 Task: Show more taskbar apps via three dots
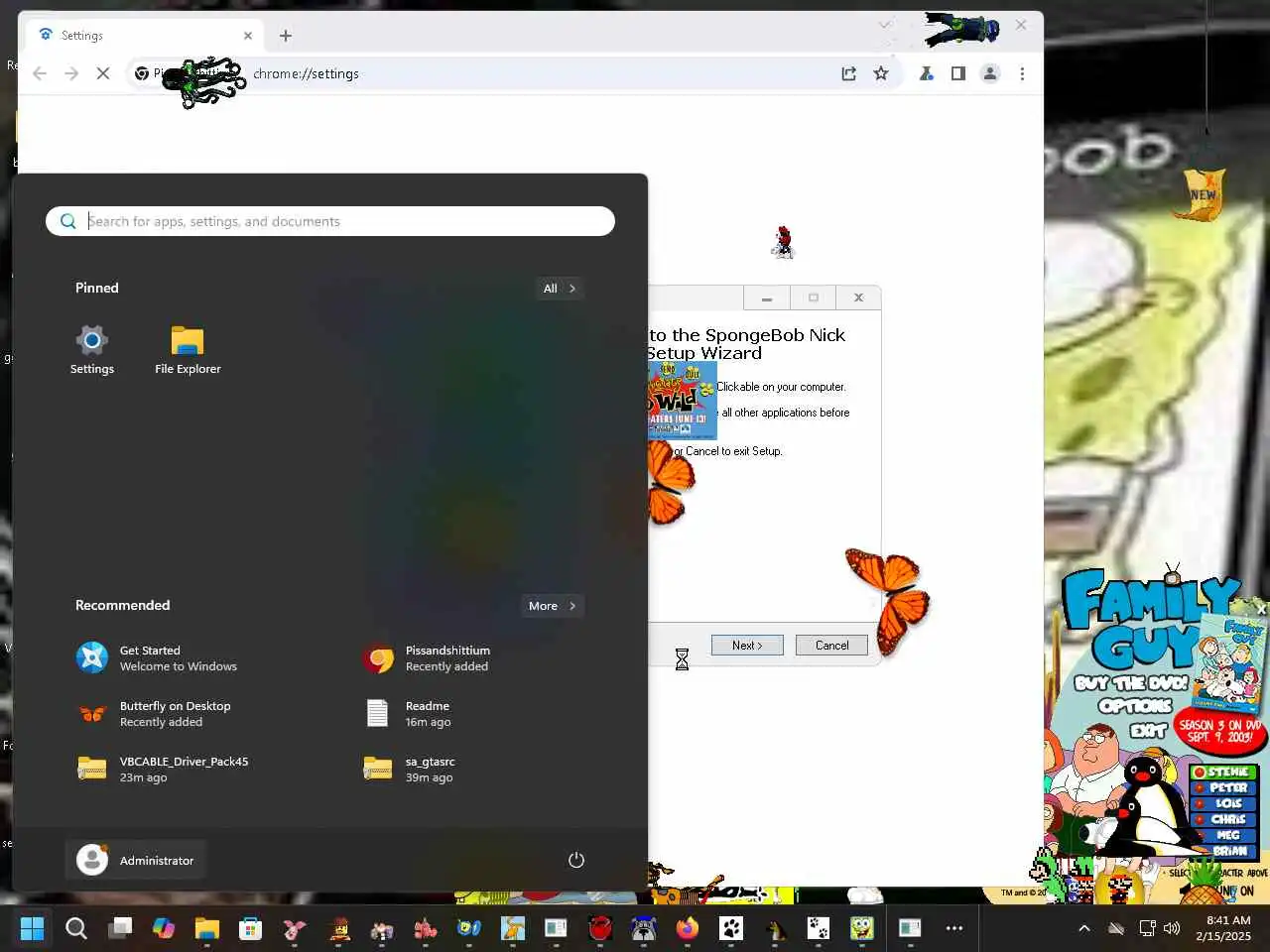pyautogui.click(x=954, y=928)
